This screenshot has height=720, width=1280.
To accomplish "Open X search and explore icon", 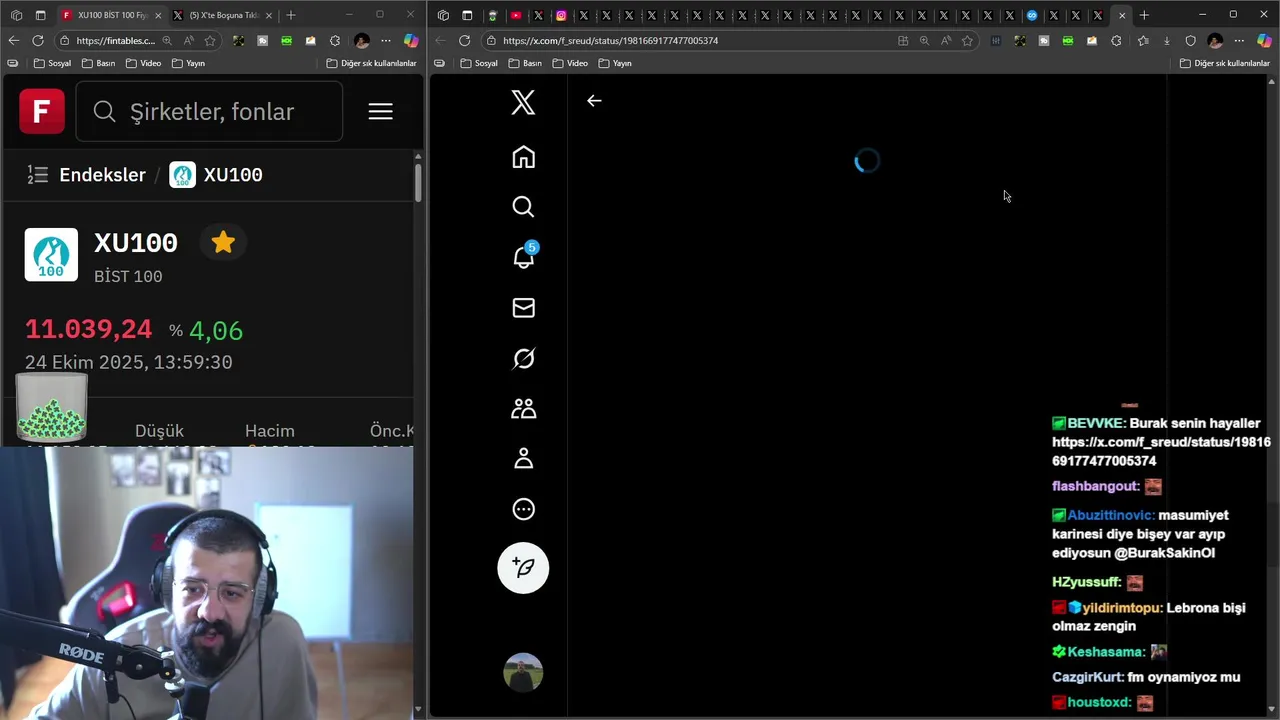I will (x=523, y=207).
